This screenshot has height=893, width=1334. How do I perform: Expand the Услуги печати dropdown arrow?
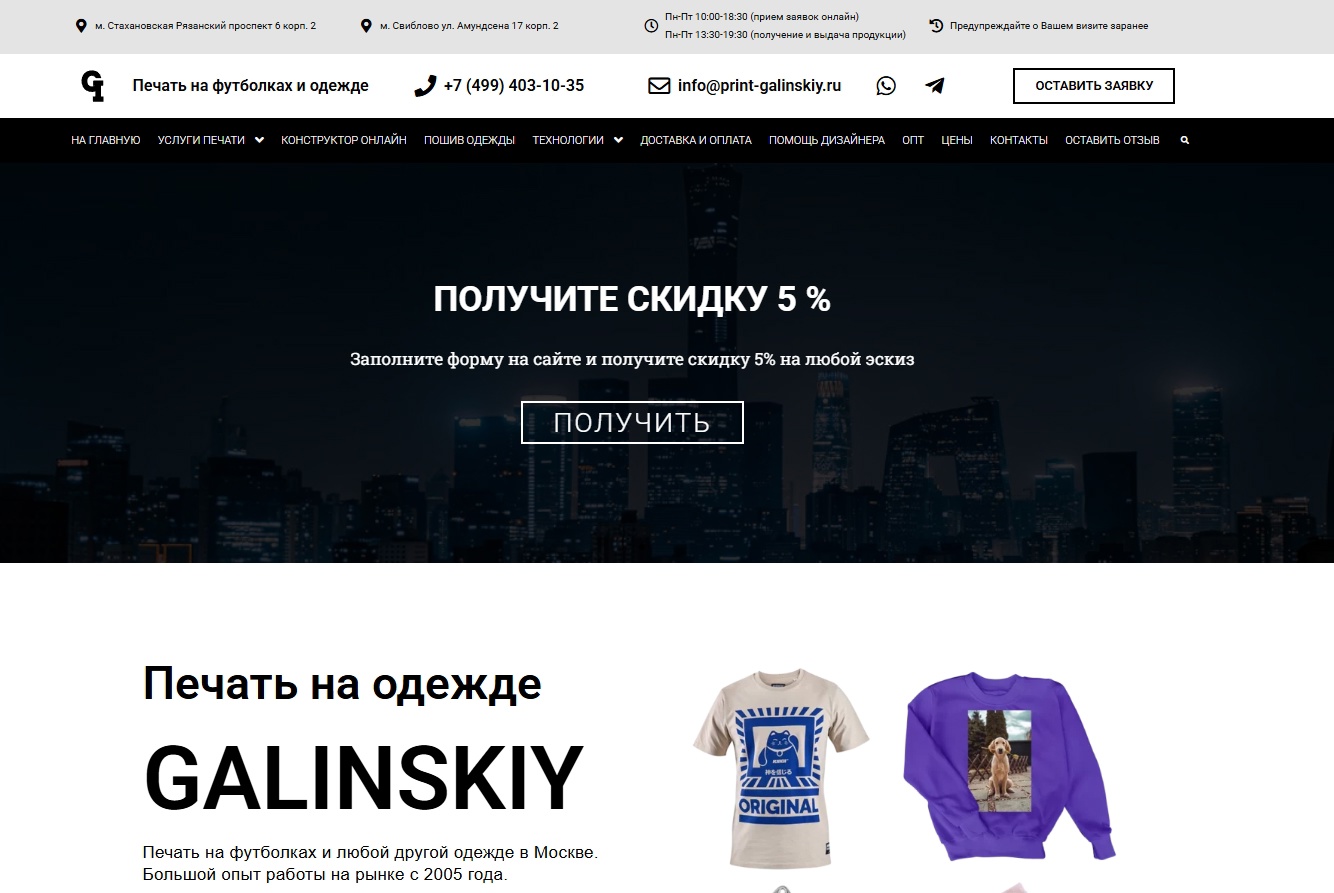point(259,140)
